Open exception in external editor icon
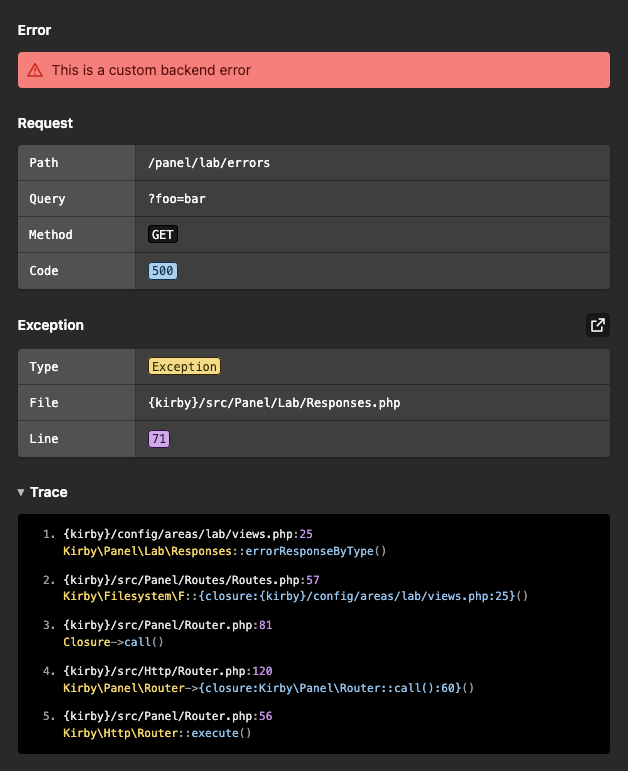The image size is (628, 771). (x=598, y=325)
